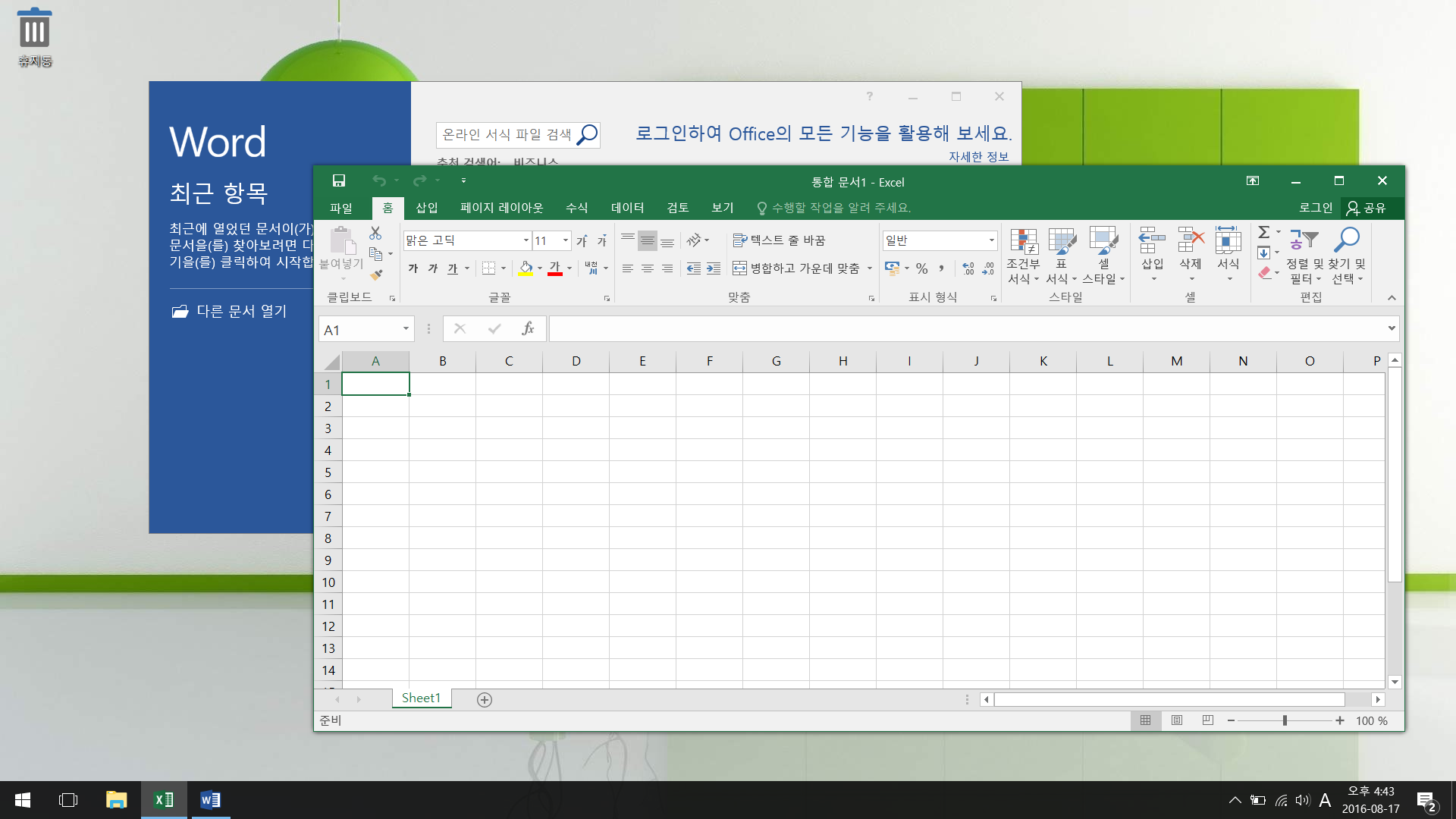
Task: Click Open Other Documents (다른 문서 열기) in Word
Action: (x=230, y=311)
